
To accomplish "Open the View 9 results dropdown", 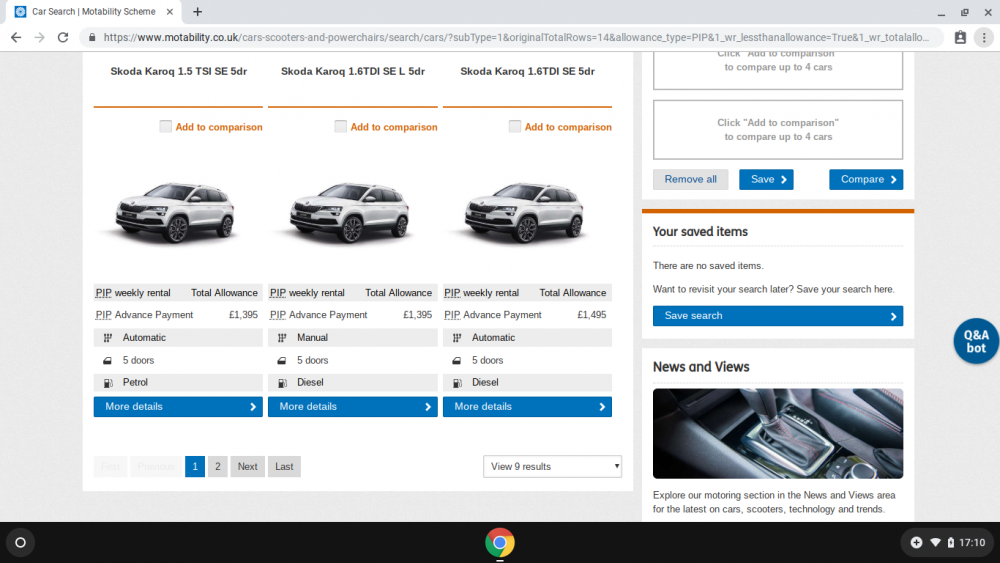I will point(552,467).
